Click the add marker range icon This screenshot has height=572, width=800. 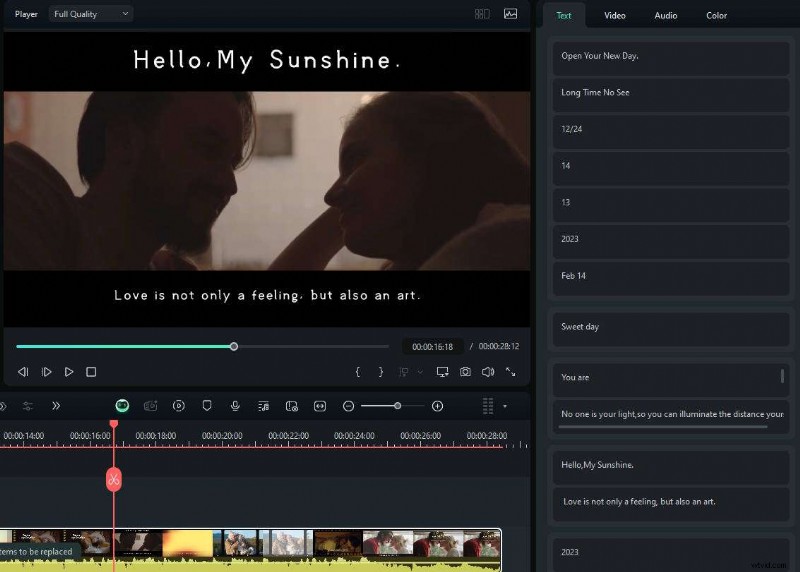(x=404, y=372)
